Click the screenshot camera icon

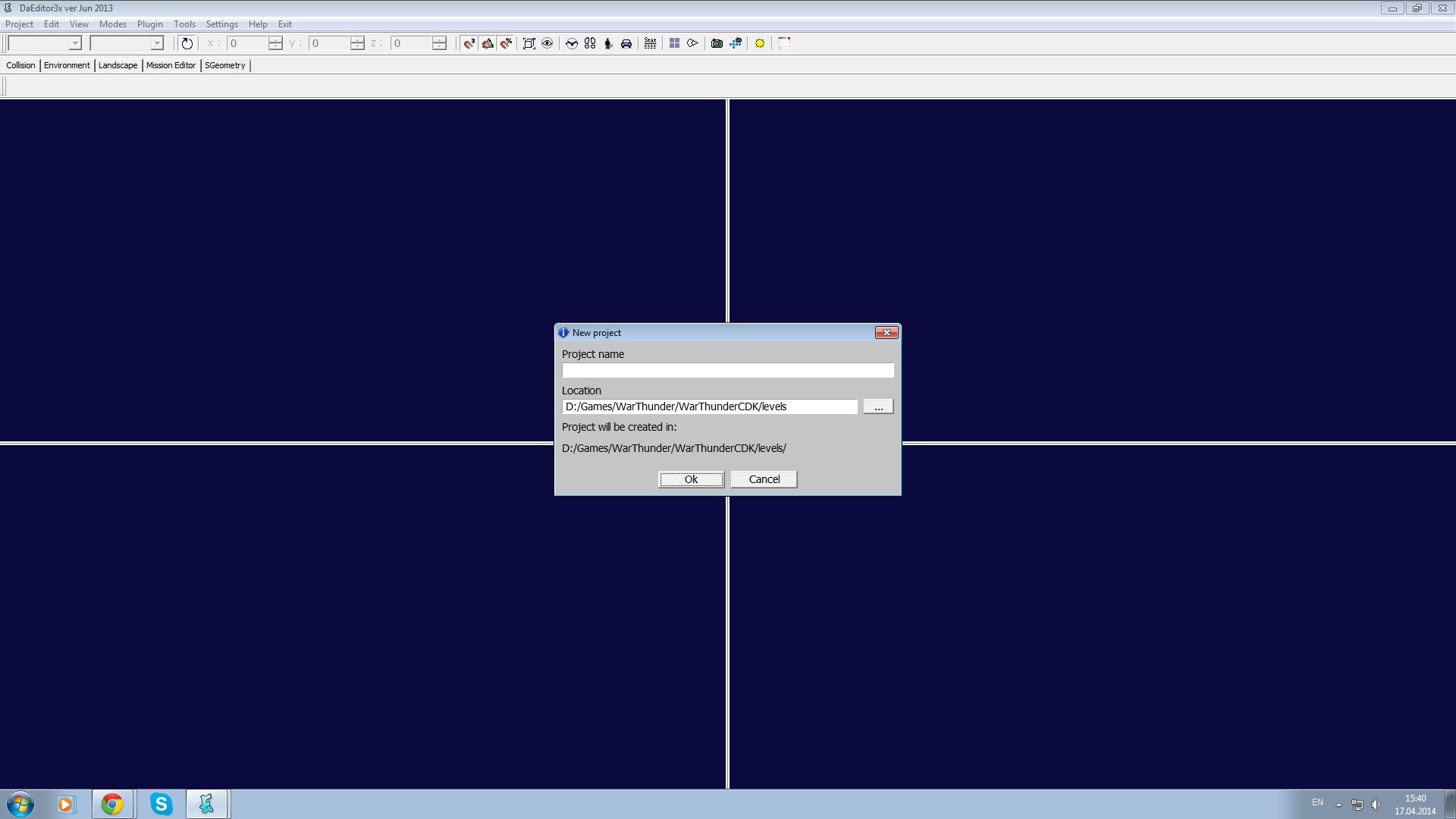[x=717, y=43]
